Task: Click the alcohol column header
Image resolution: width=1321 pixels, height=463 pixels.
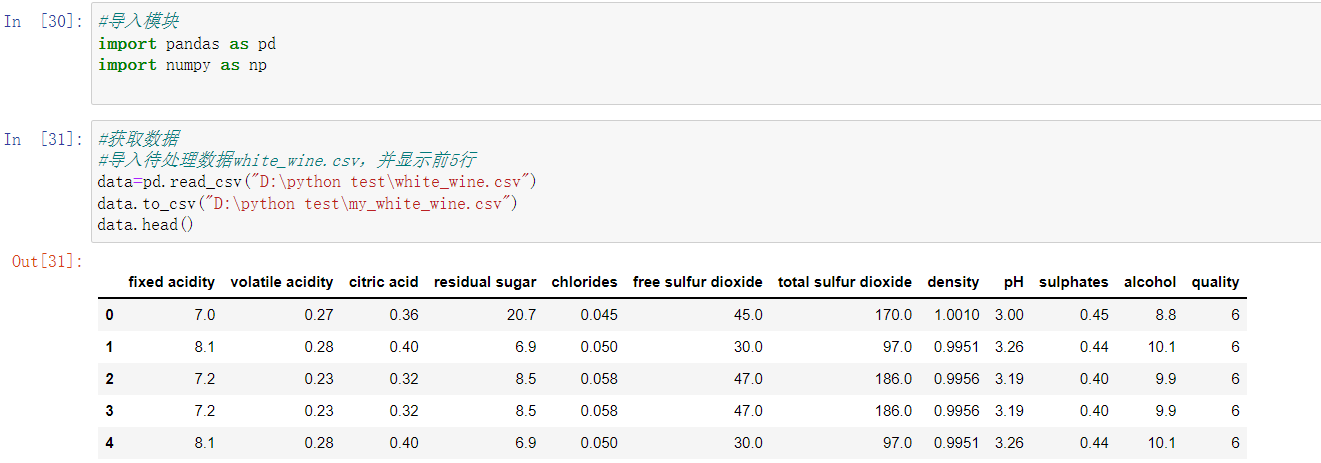Action: coord(1150,282)
